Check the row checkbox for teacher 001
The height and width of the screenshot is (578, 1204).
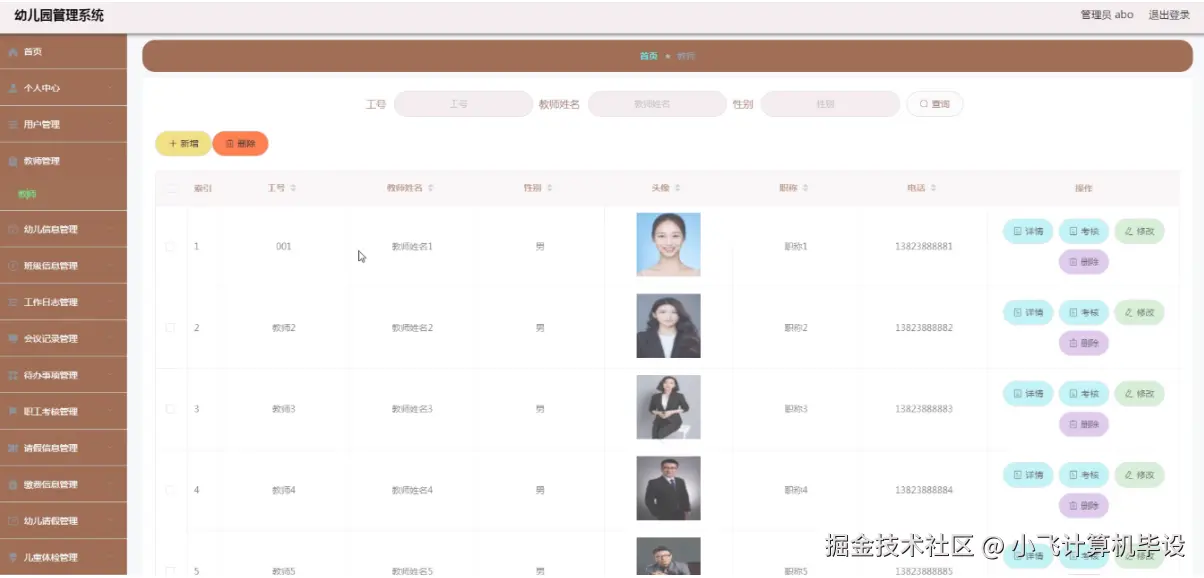(170, 245)
